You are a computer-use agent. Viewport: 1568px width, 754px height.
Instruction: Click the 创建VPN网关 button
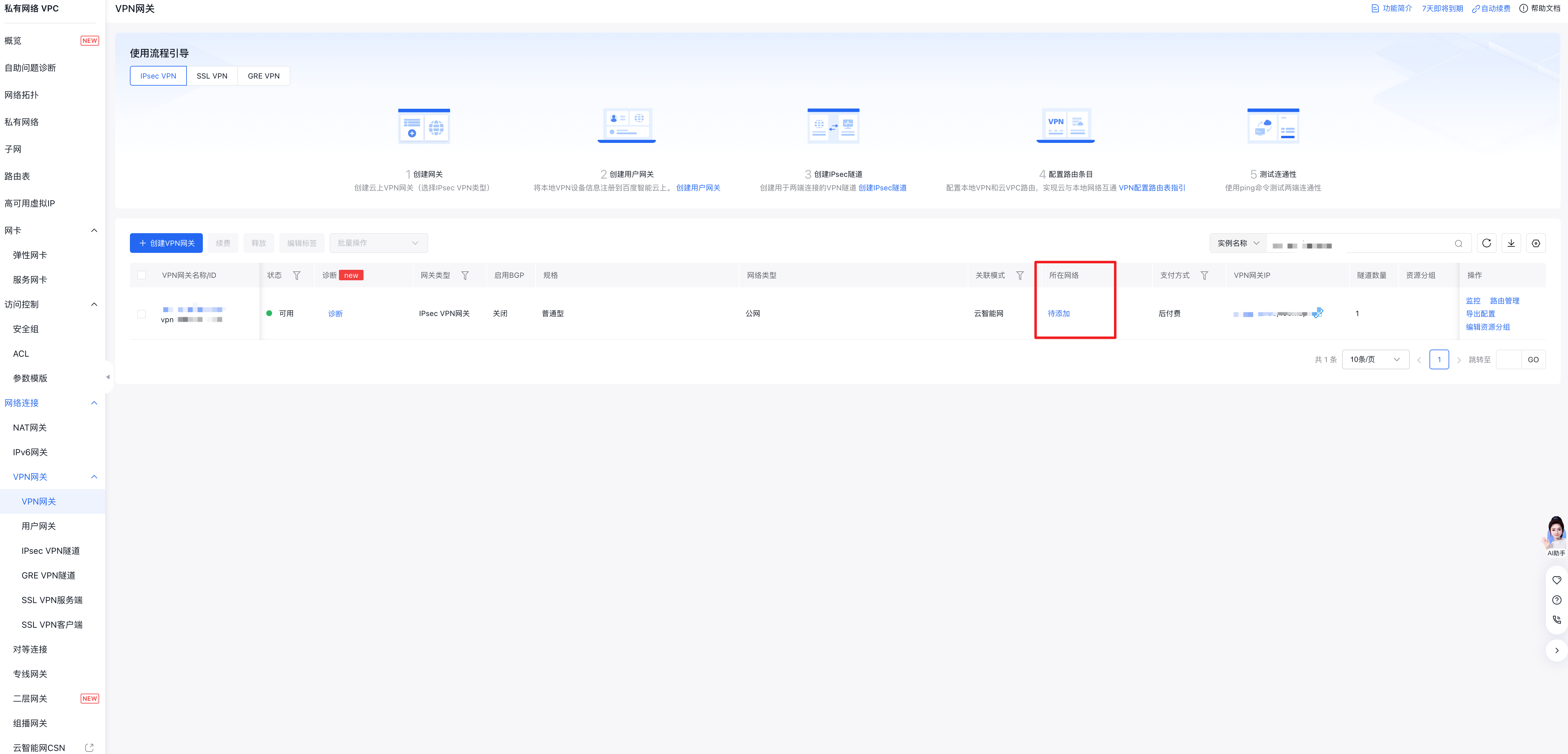click(166, 243)
